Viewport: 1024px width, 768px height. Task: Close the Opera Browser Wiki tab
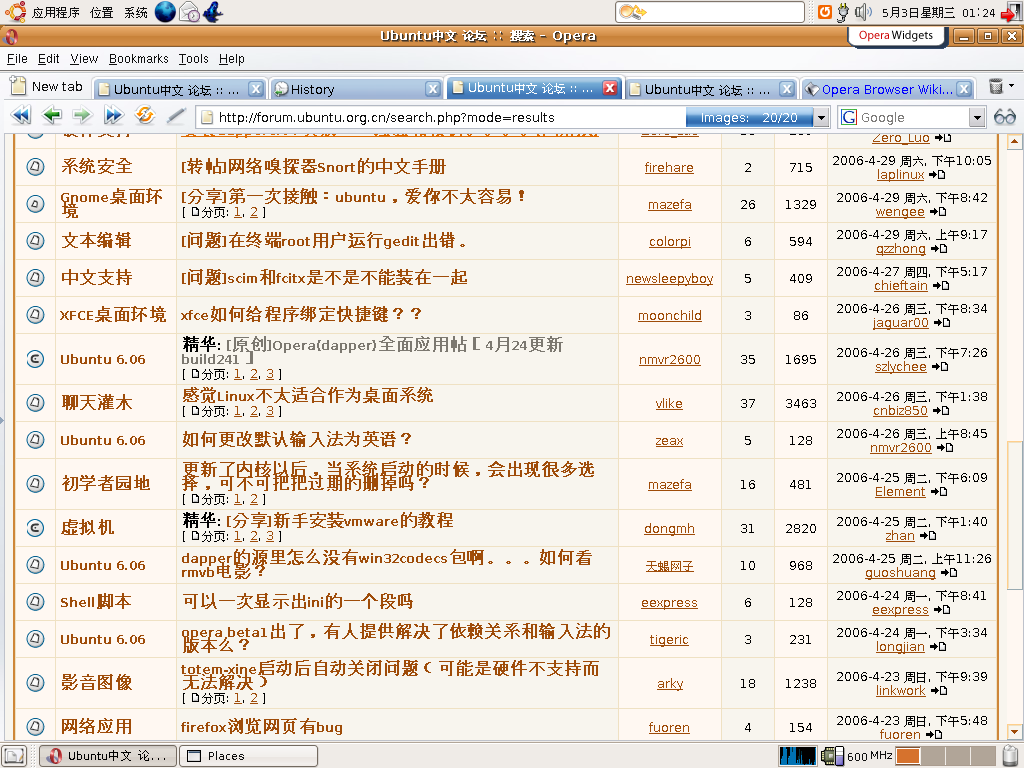[963, 89]
